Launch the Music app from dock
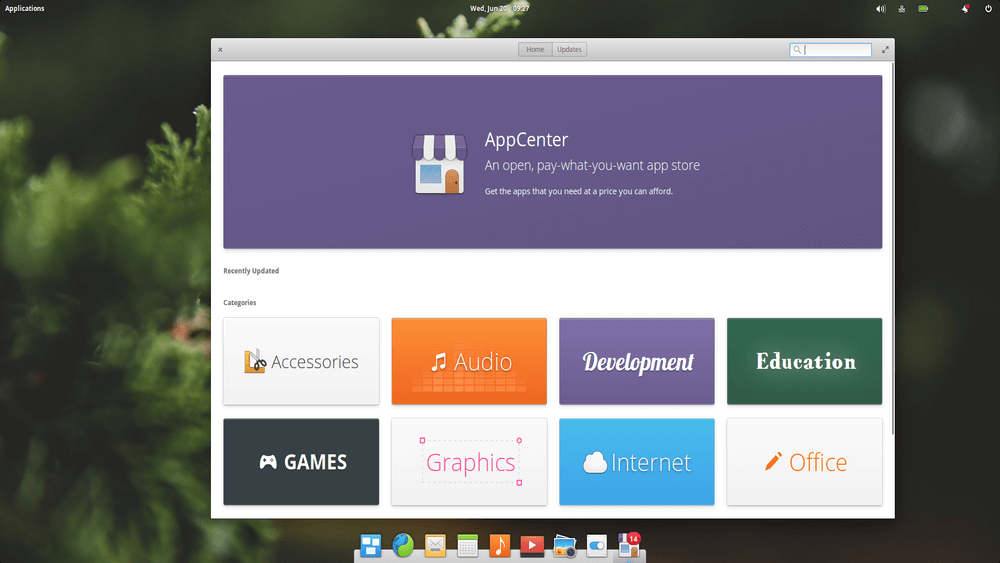Image resolution: width=1000 pixels, height=563 pixels. 499,546
